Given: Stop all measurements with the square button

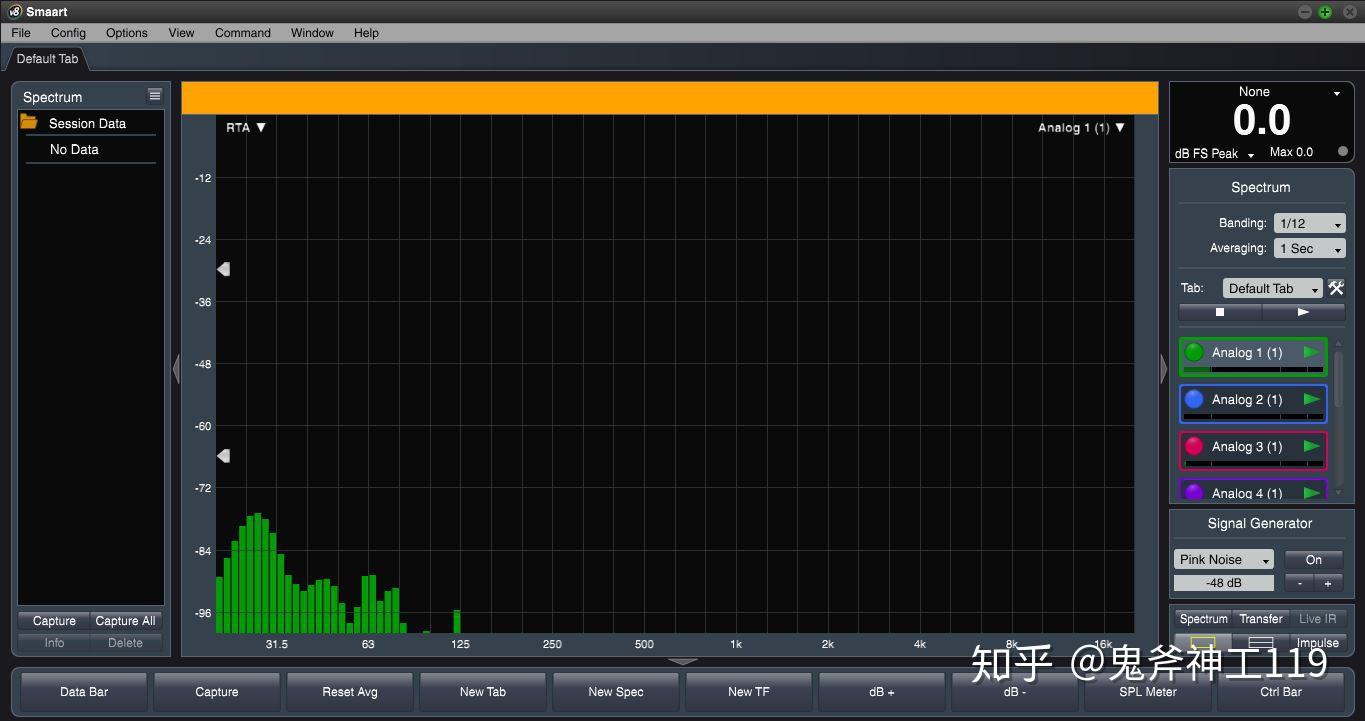Looking at the screenshot, I should [x=1220, y=312].
